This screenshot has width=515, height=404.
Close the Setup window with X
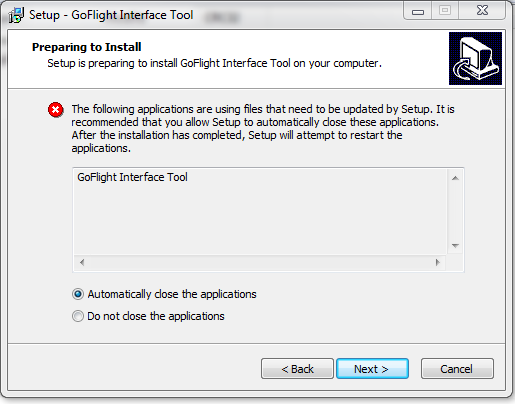click(x=482, y=11)
